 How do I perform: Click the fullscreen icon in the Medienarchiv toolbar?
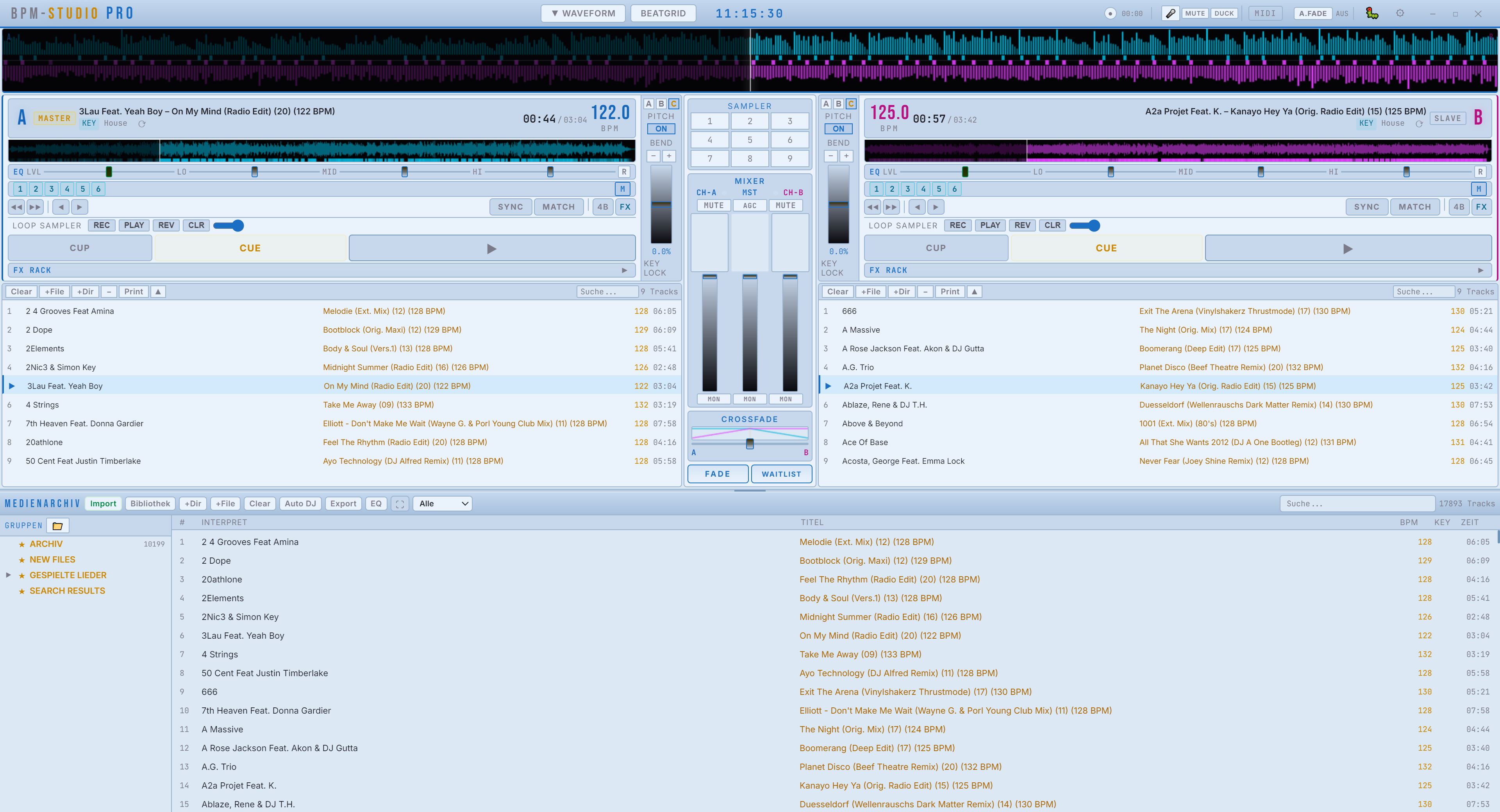(400, 504)
